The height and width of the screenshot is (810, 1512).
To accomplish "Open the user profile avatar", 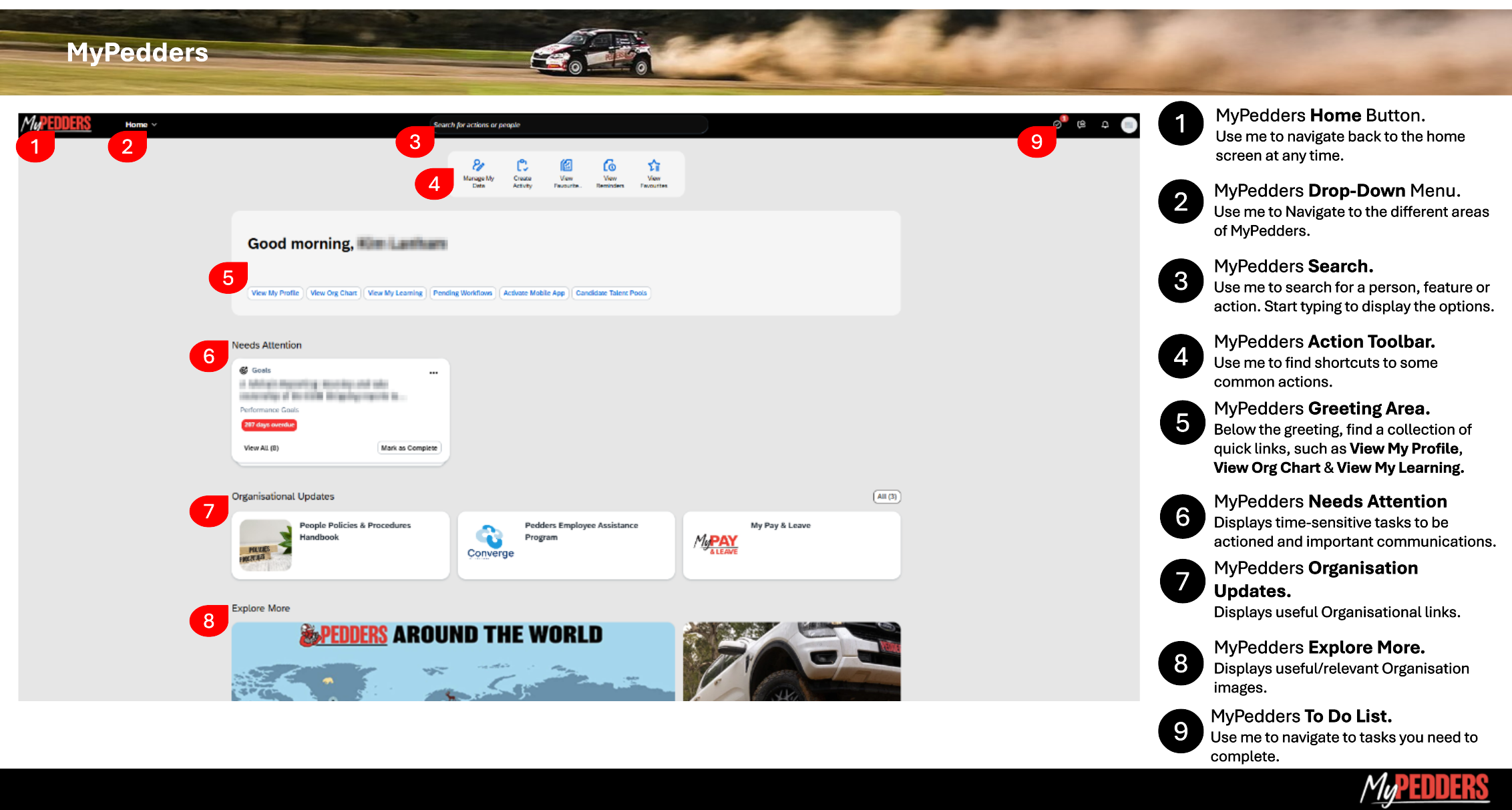I will (1129, 125).
